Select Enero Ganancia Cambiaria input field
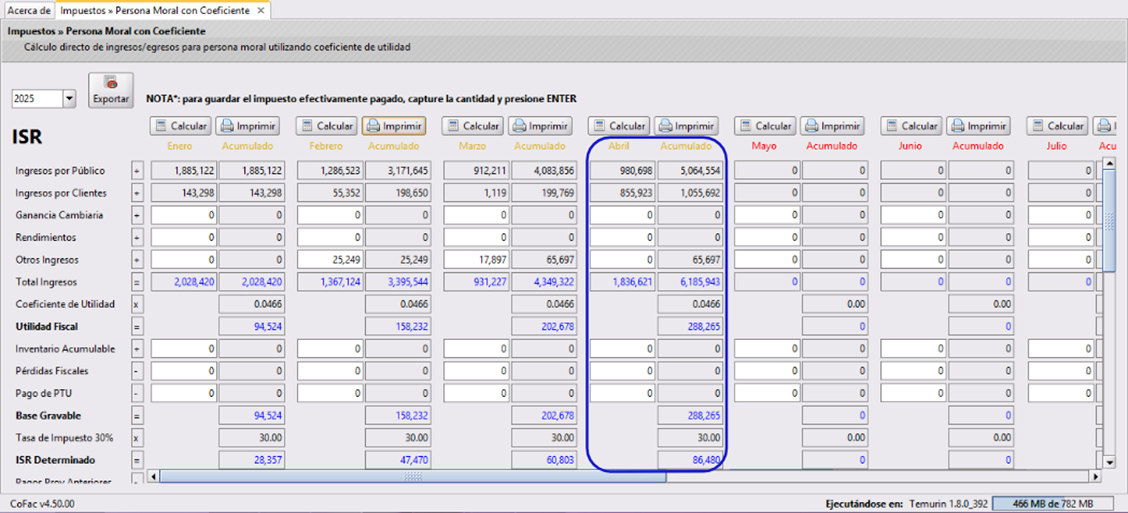1128x513 pixels. pyautogui.click(x=182, y=215)
